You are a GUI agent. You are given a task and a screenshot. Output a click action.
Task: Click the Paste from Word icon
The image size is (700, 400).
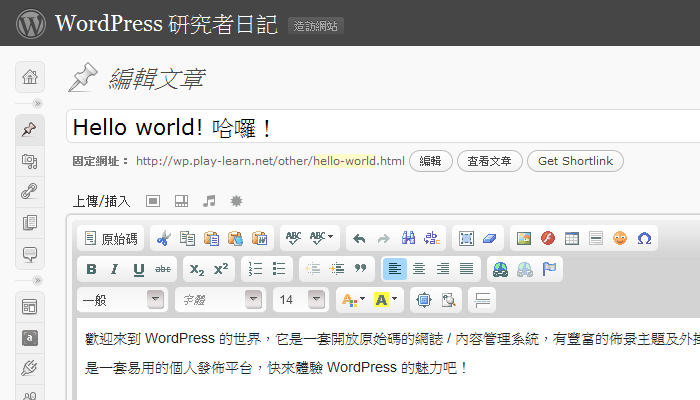click(x=259, y=238)
